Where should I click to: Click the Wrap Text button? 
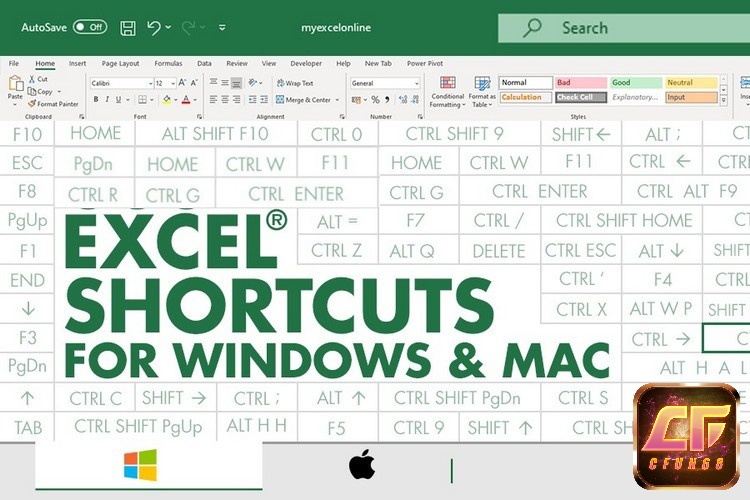(x=295, y=83)
